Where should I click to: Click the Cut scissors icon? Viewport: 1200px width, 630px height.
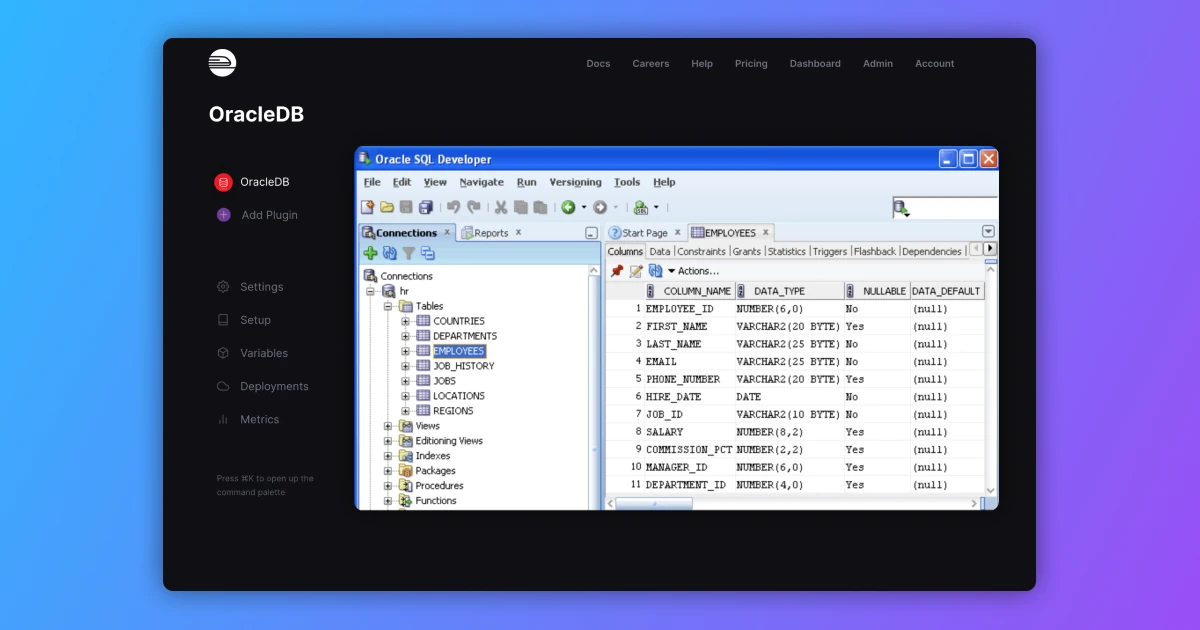point(501,207)
